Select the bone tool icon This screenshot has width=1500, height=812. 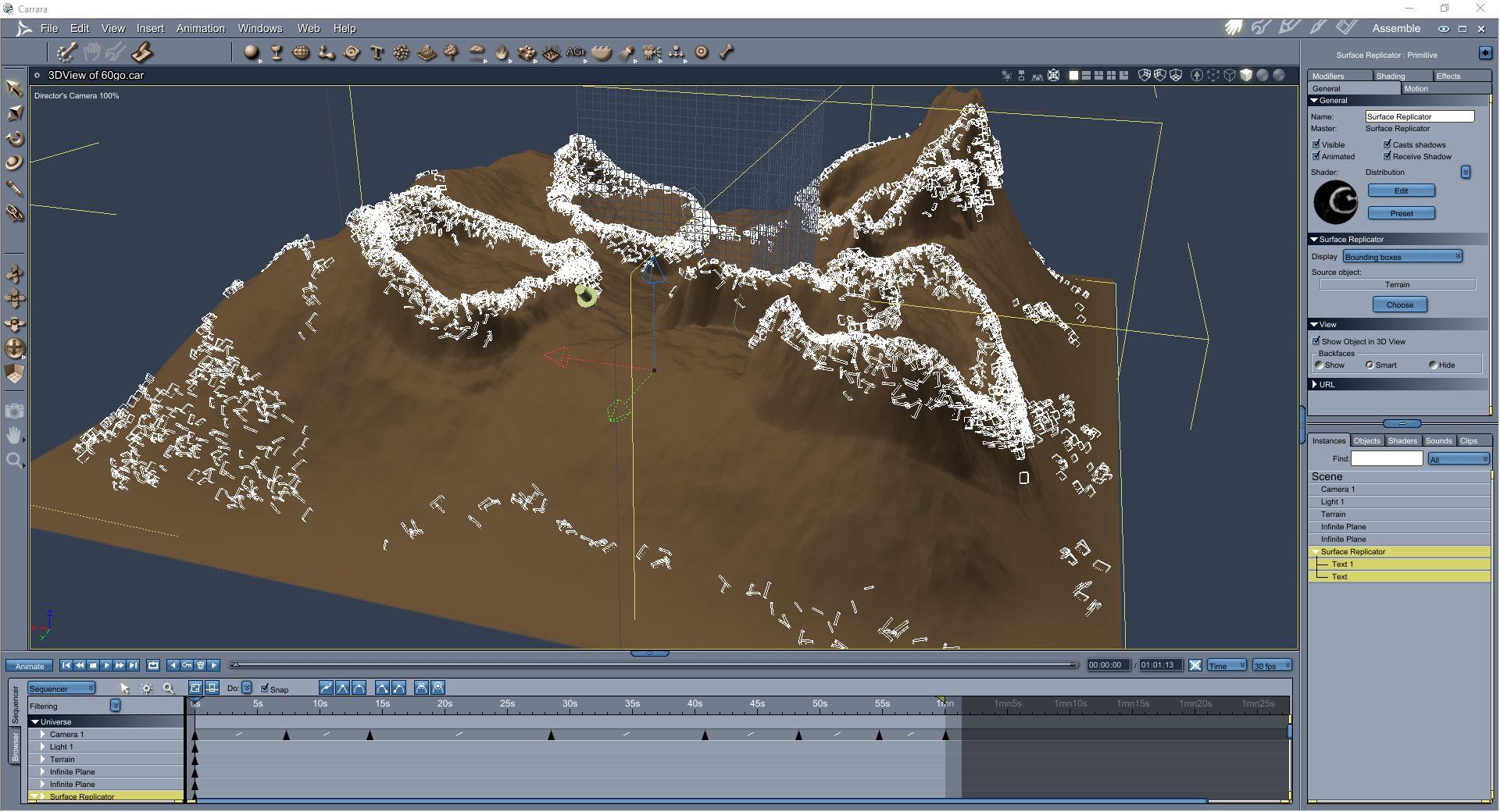[x=727, y=52]
